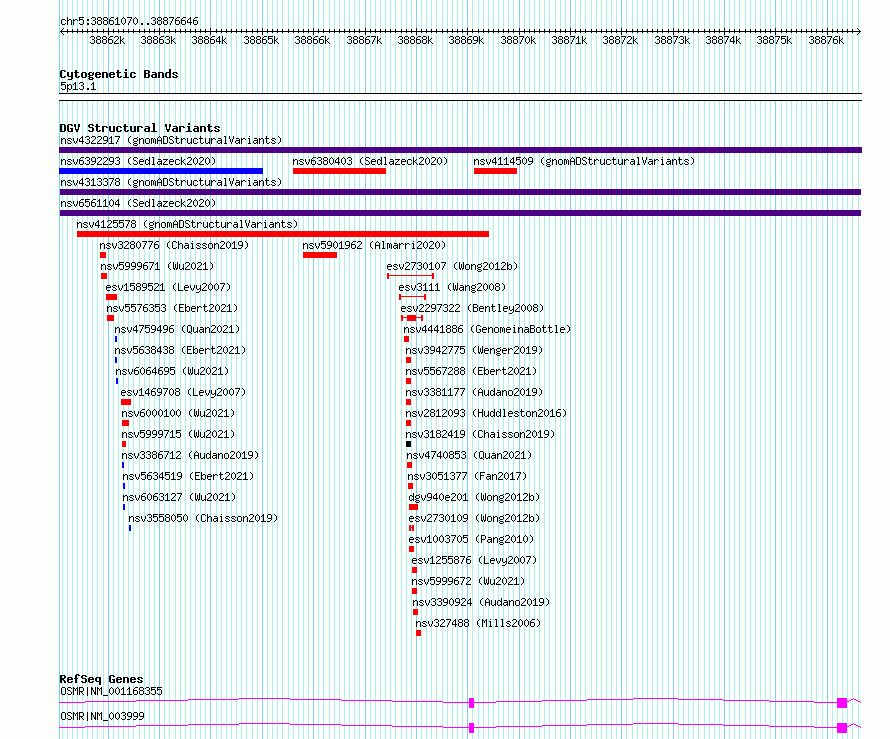890x739 pixels.
Task: Click chr5:38861070..38876646 region text
Action: (x=129, y=21)
